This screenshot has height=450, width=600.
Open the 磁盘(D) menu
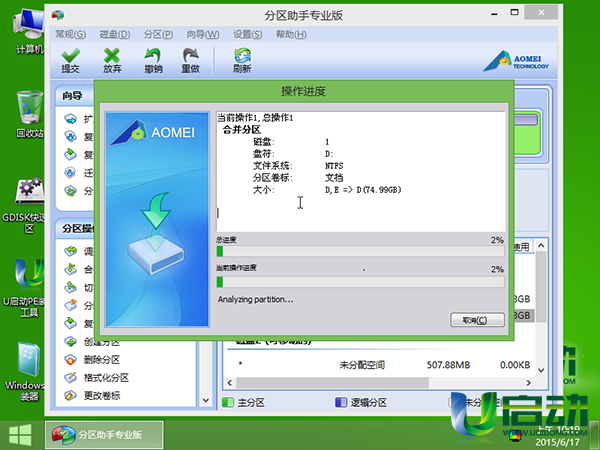(x=115, y=34)
